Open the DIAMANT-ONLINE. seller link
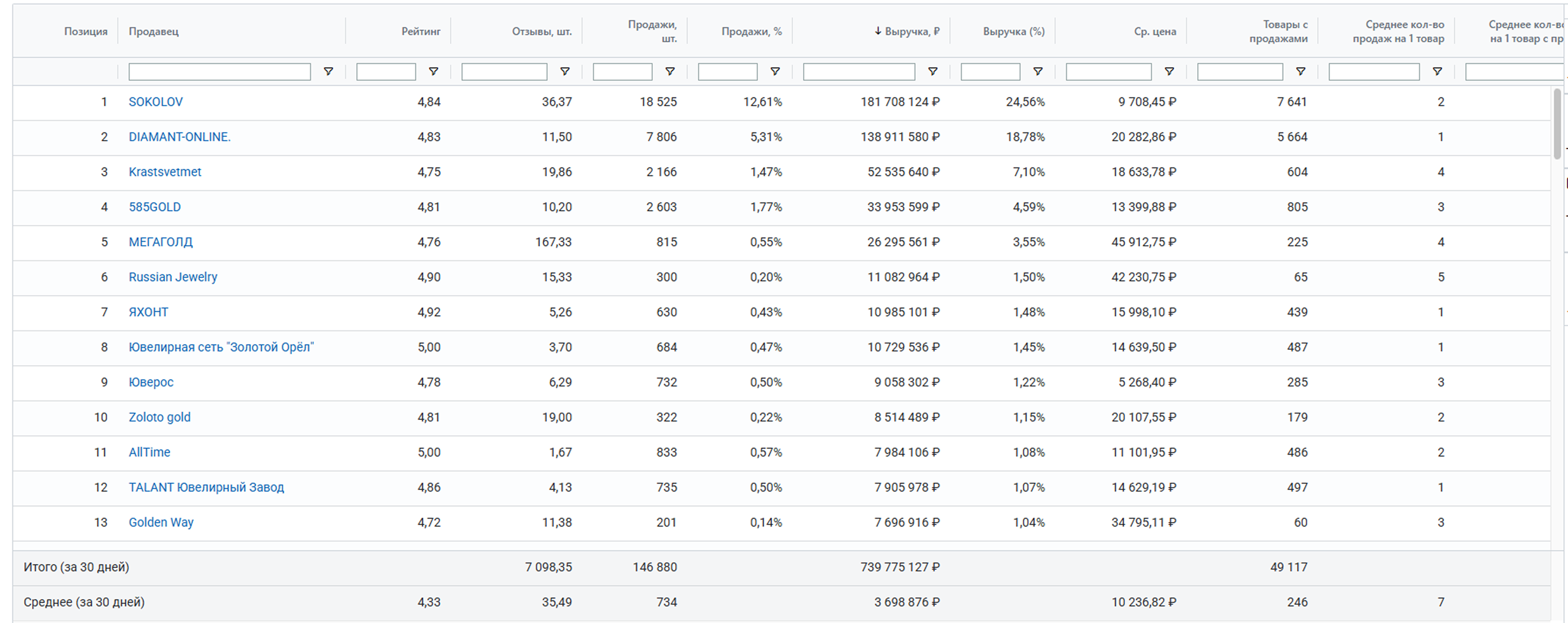The width and height of the screenshot is (1568, 623). coord(179,137)
